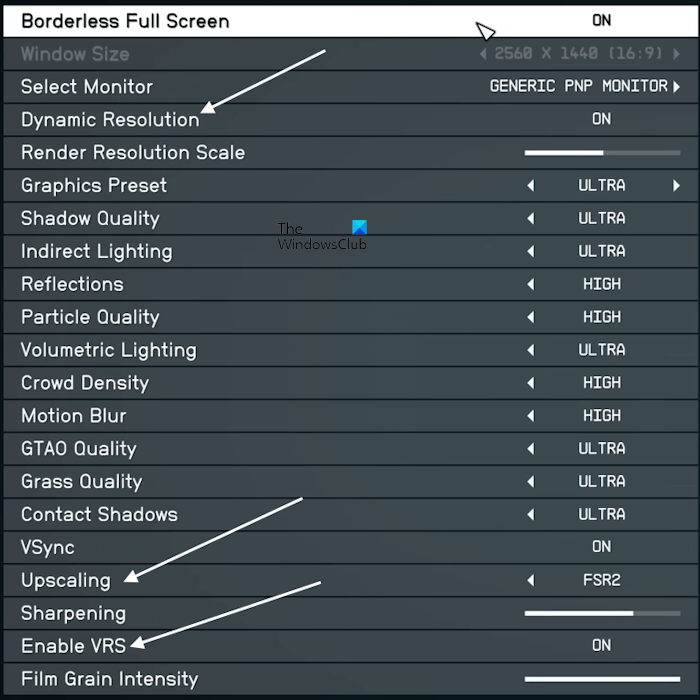Click left arrow beside Grass Quality

(531, 482)
